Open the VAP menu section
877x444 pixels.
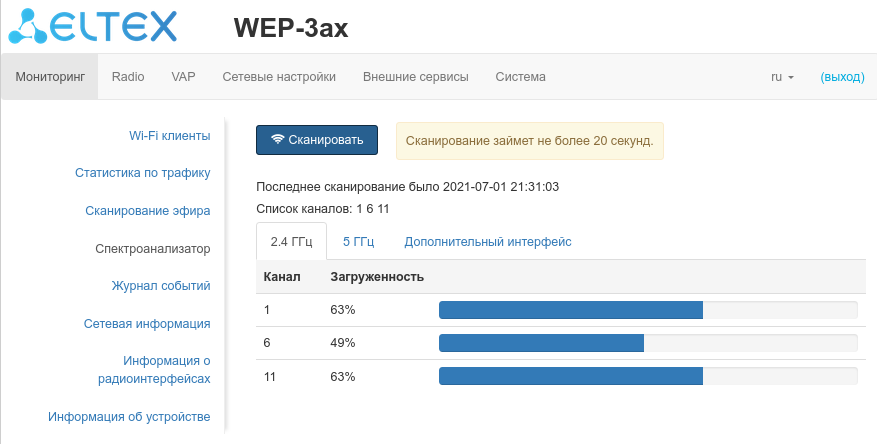(x=183, y=77)
